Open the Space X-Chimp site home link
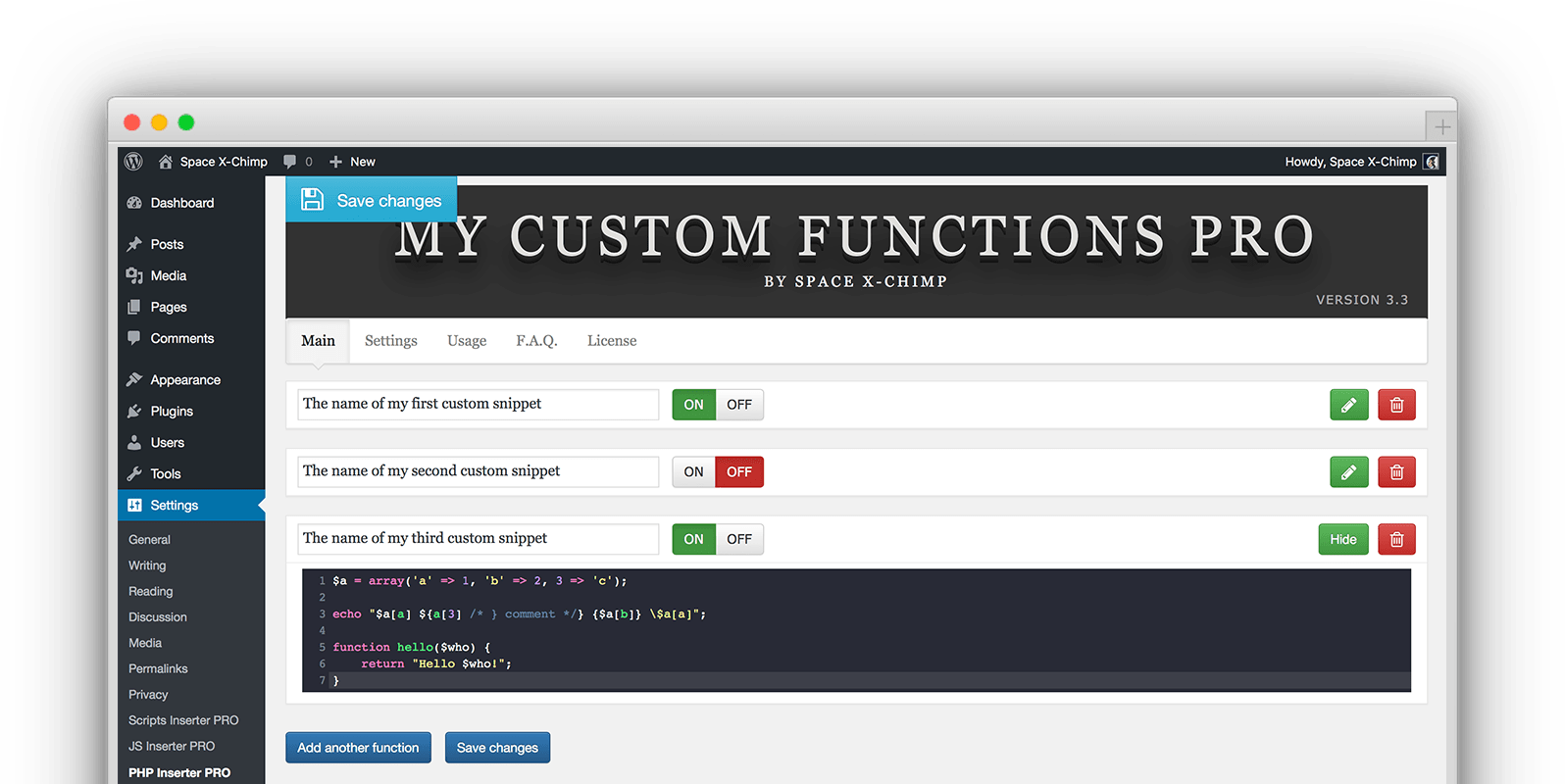The height and width of the screenshot is (784, 1565). [213, 162]
